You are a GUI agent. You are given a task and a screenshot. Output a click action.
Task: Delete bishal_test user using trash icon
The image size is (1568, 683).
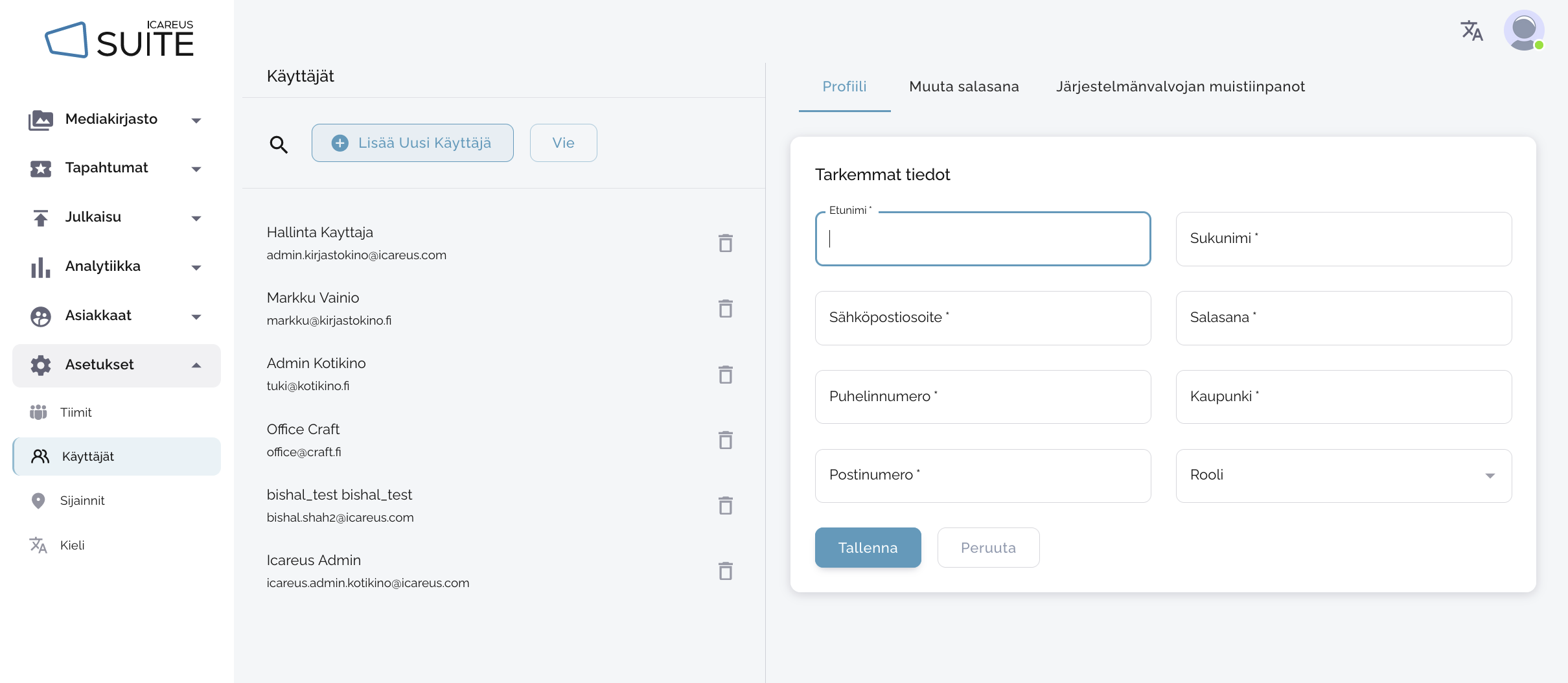725,506
